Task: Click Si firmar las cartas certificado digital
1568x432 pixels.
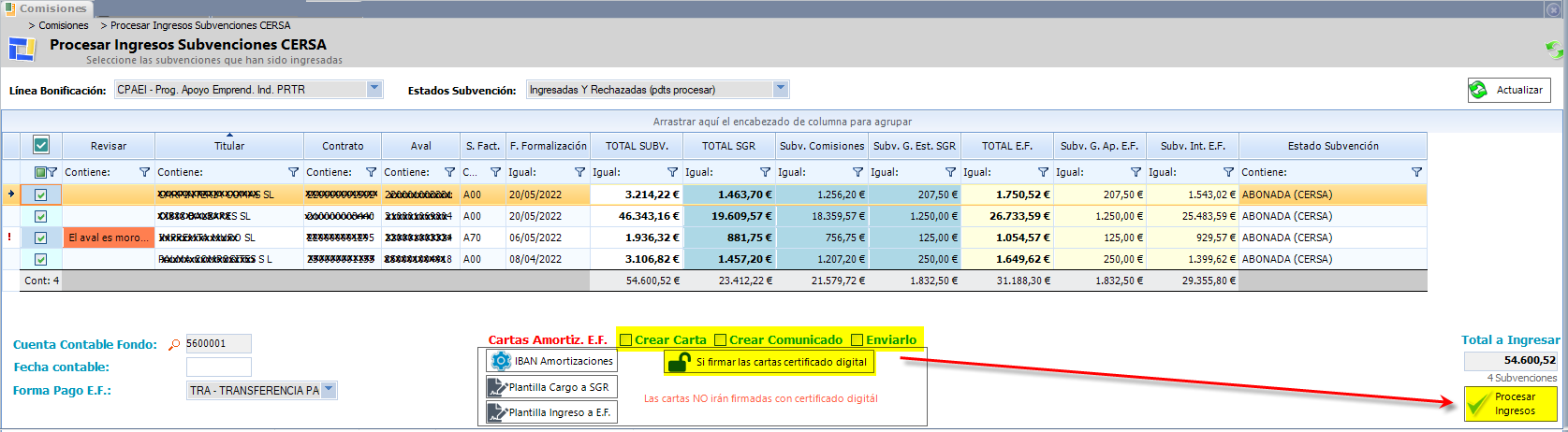Action: [x=769, y=362]
